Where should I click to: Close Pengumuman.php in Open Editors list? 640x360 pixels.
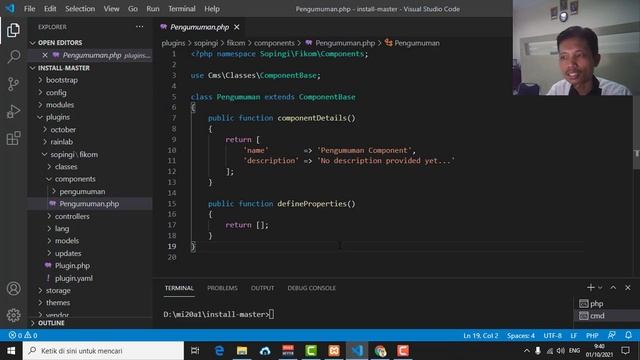[45, 55]
